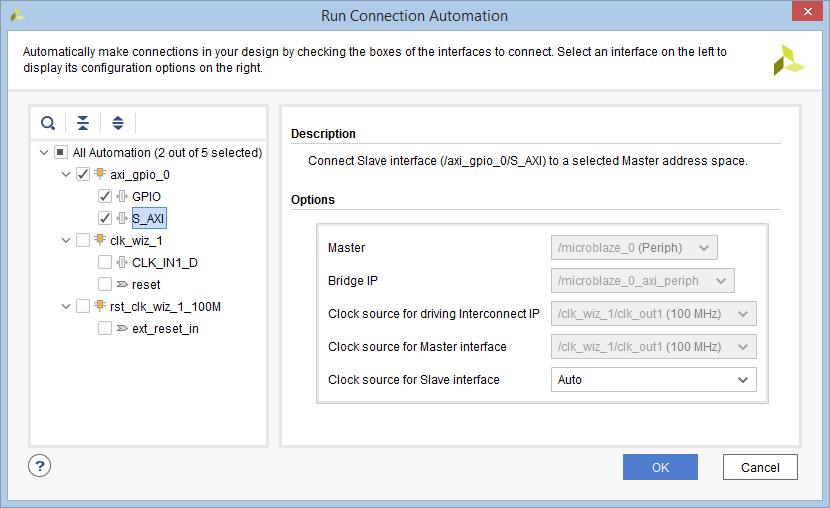Click the Cancel button
830x508 pixels.
coord(760,467)
